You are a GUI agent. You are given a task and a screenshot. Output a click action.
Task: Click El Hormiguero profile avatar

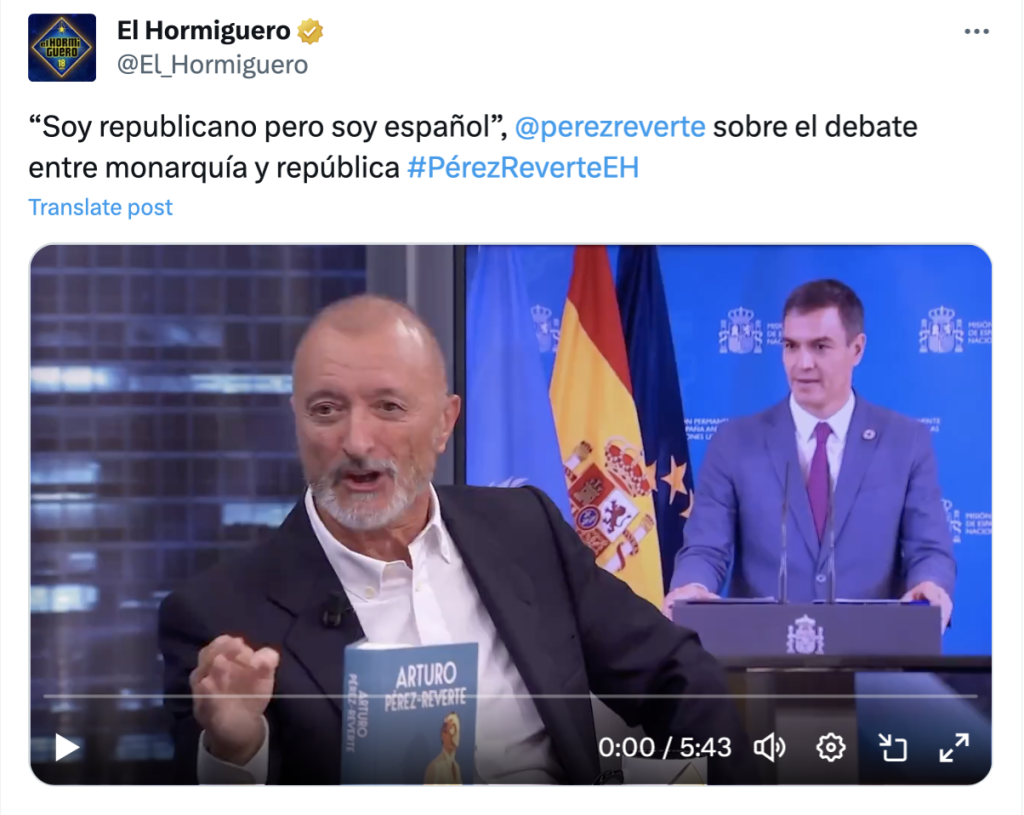pos(62,48)
